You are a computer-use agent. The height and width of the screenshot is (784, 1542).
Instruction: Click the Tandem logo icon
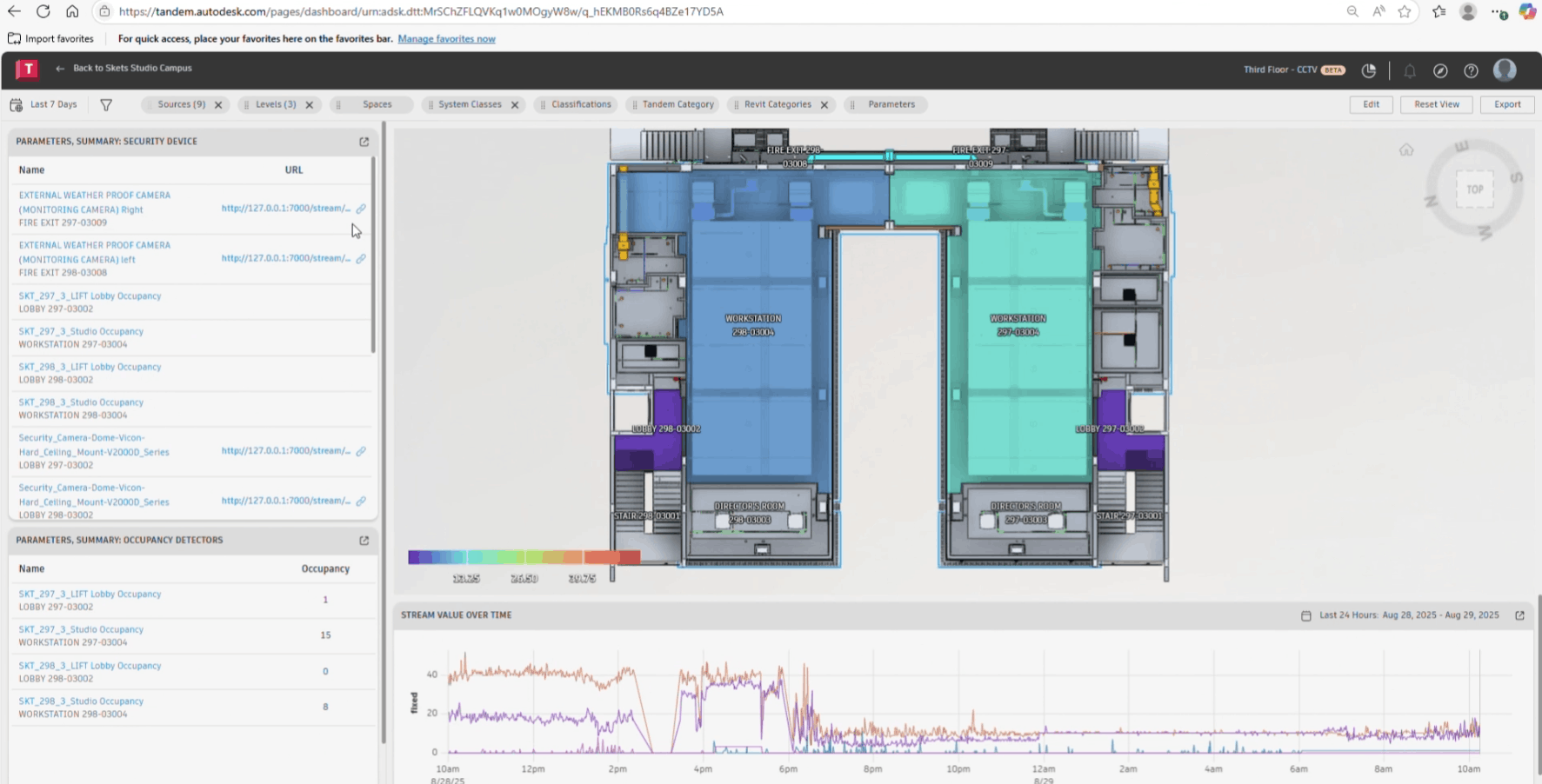[27, 69]
